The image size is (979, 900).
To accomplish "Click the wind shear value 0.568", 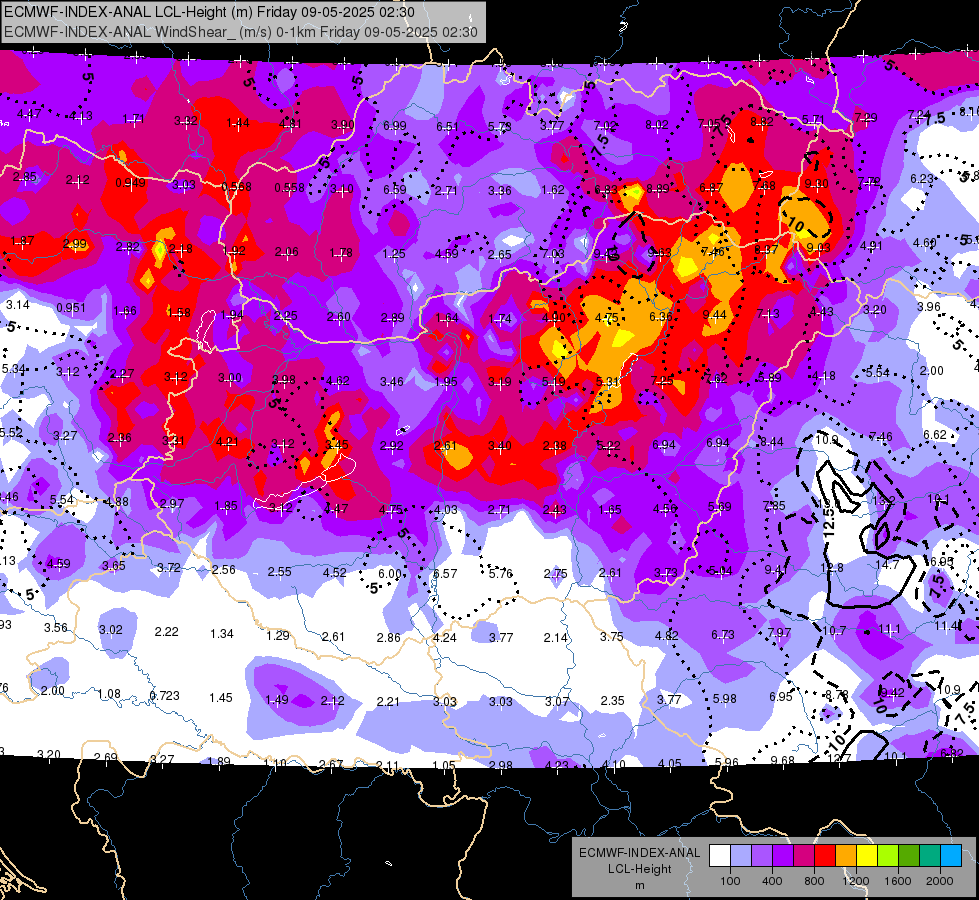I will pyautogui.click(x=237, y=187).
